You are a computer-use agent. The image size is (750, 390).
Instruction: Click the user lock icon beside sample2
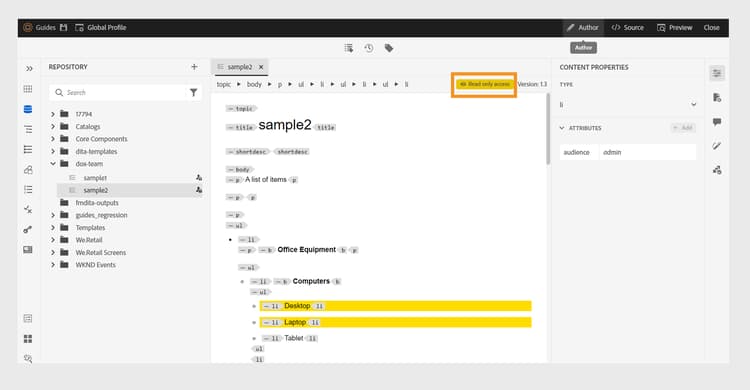(x=199, y=190)
